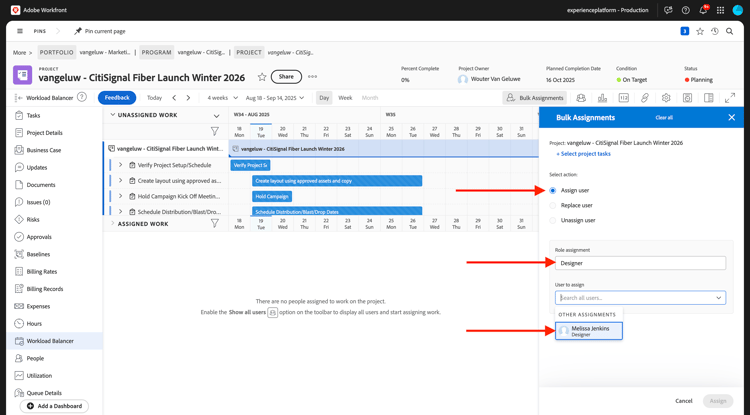The height and width of the screenshot is (415, 750).
Task: Expand Verify Project Setup/Schedule task
Action: coord(121,165)
